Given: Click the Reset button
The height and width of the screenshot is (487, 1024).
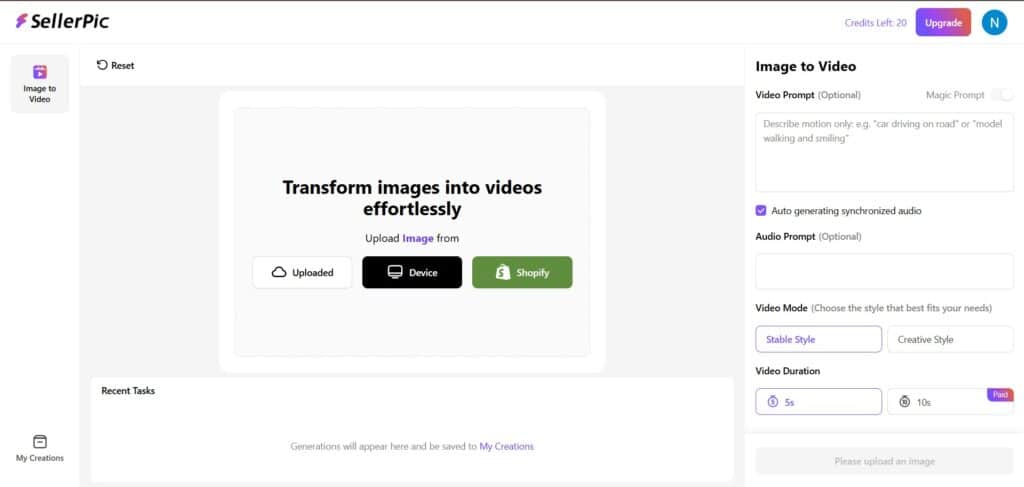Looking at the screenshot, I should coord(116,65).
